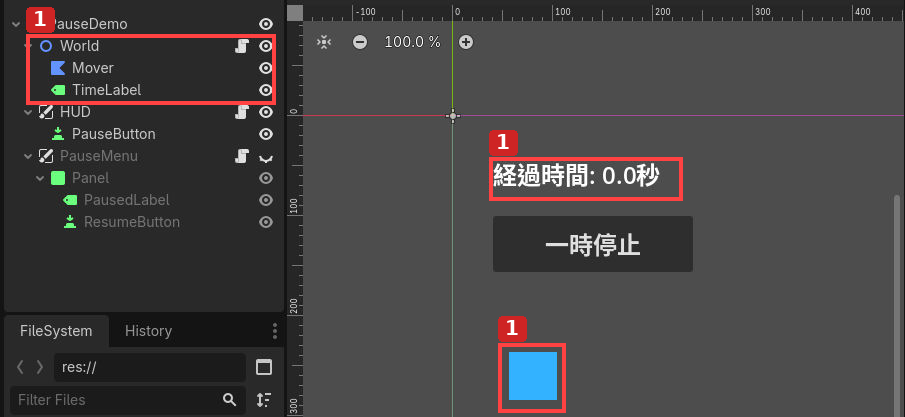This screenshot has width=905, height=417.
Task: Reset zoom via the 100.0 % button
Action: (412, 42)
